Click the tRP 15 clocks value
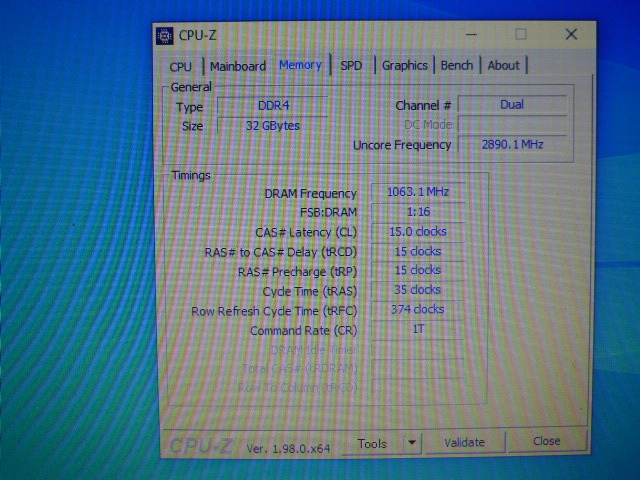Viewport: 640px width, 480px height. tap(418, 270)
